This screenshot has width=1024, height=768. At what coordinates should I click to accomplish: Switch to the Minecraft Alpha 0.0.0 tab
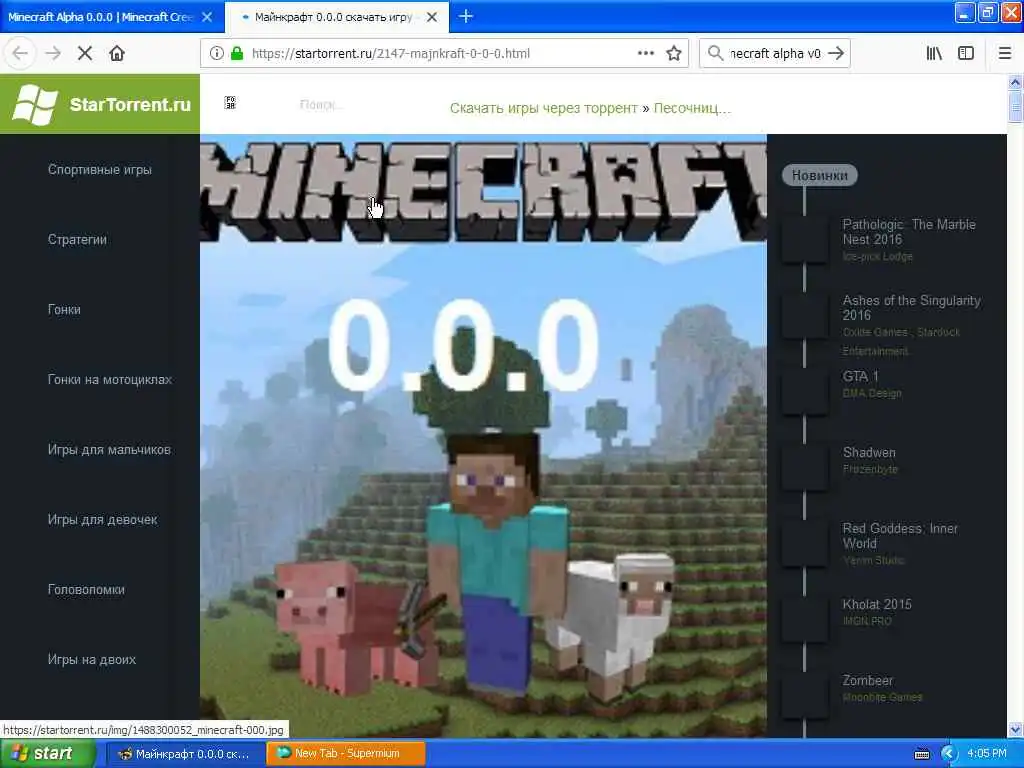pyautogui.click(x=101, y=17)
